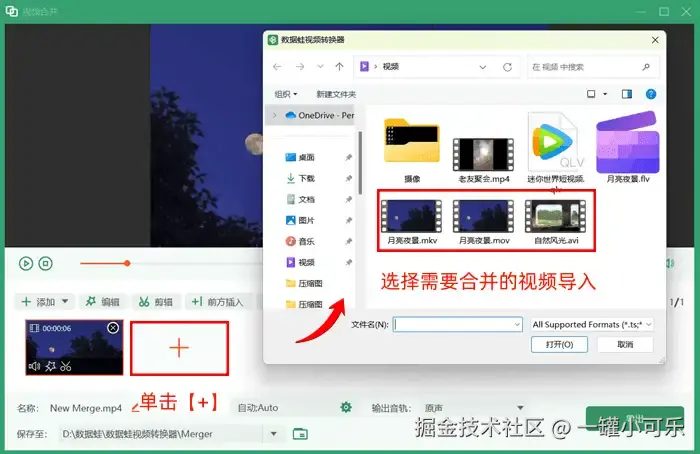700x454 pixels.
Task: Open the 视频 breadcrumb in the address bar
Action: [391, 67]
